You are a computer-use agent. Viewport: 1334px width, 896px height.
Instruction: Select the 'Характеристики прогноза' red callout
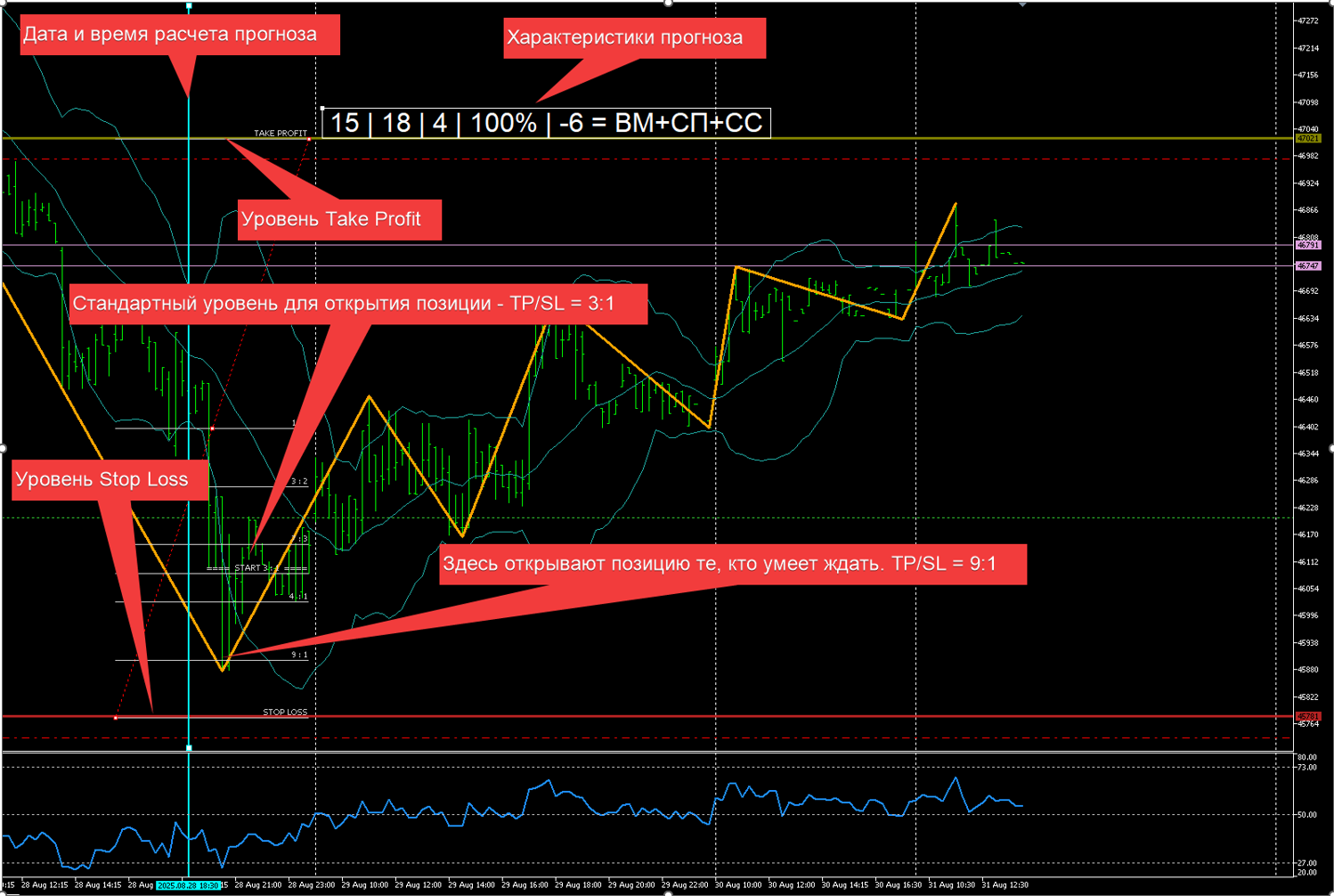pos(633,38)
